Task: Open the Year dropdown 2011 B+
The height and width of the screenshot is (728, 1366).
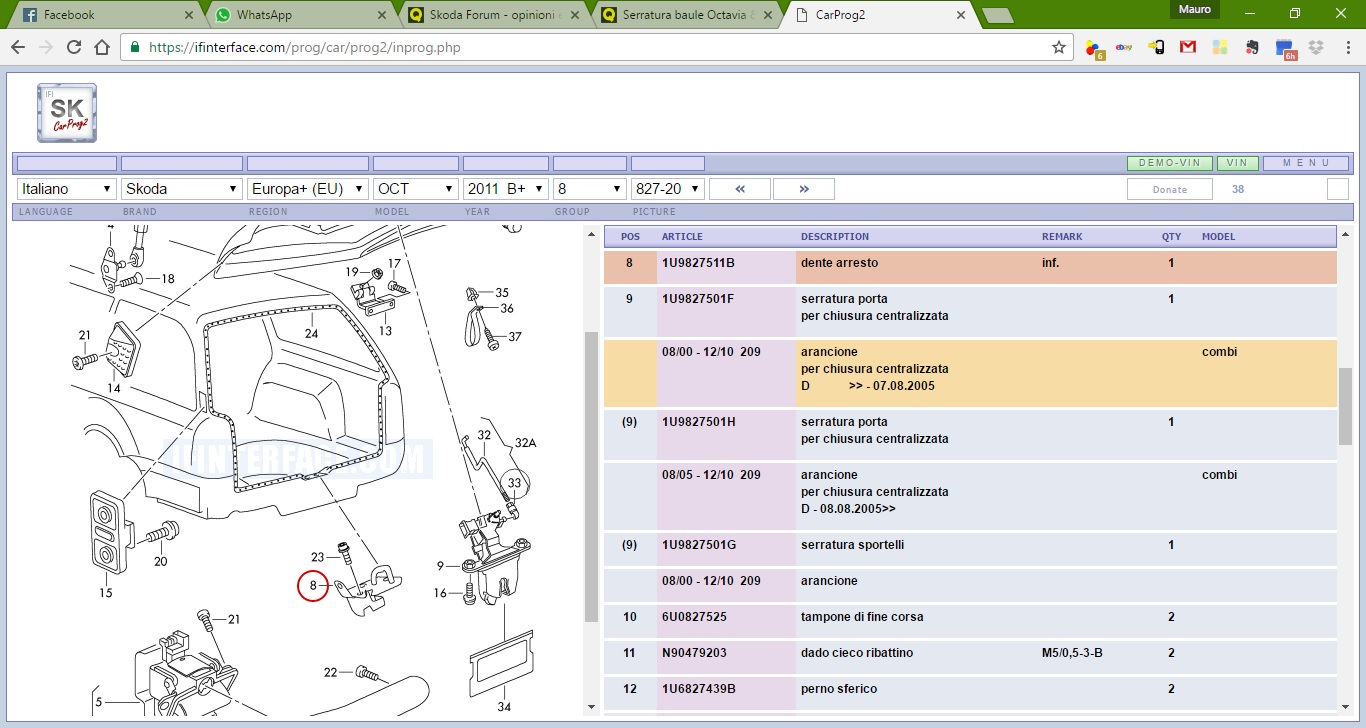Action: 506,189
